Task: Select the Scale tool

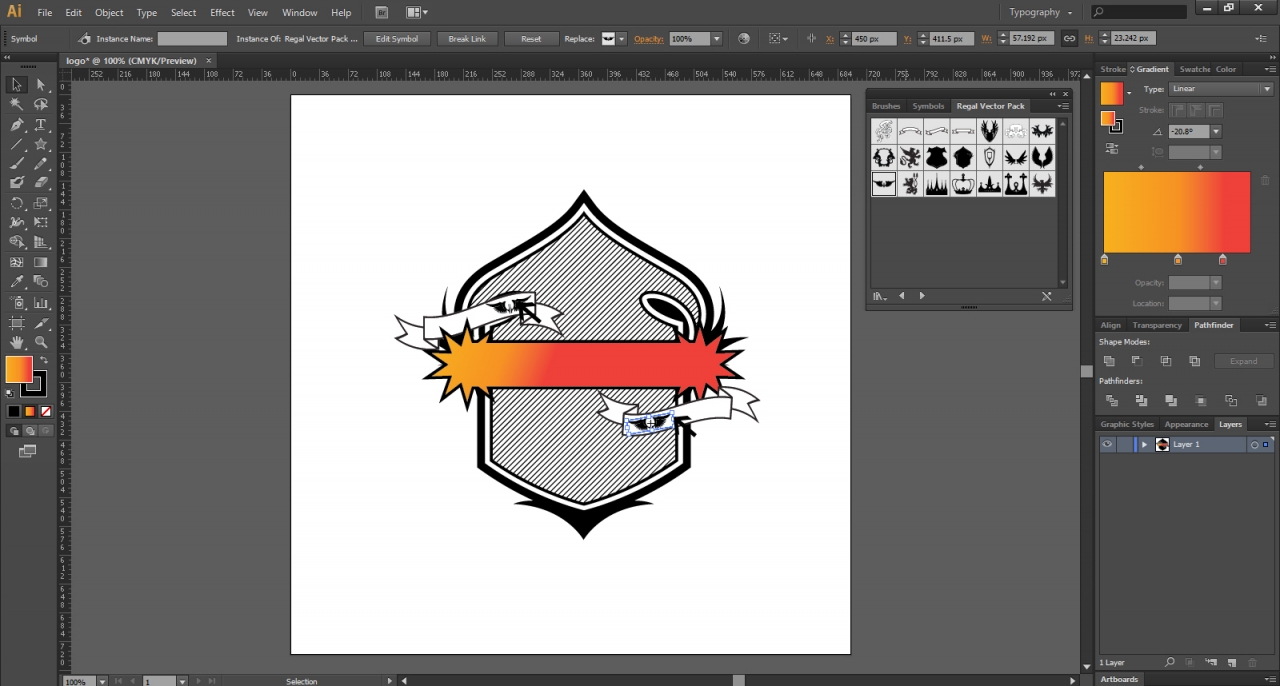Action: tap(41, 203)
